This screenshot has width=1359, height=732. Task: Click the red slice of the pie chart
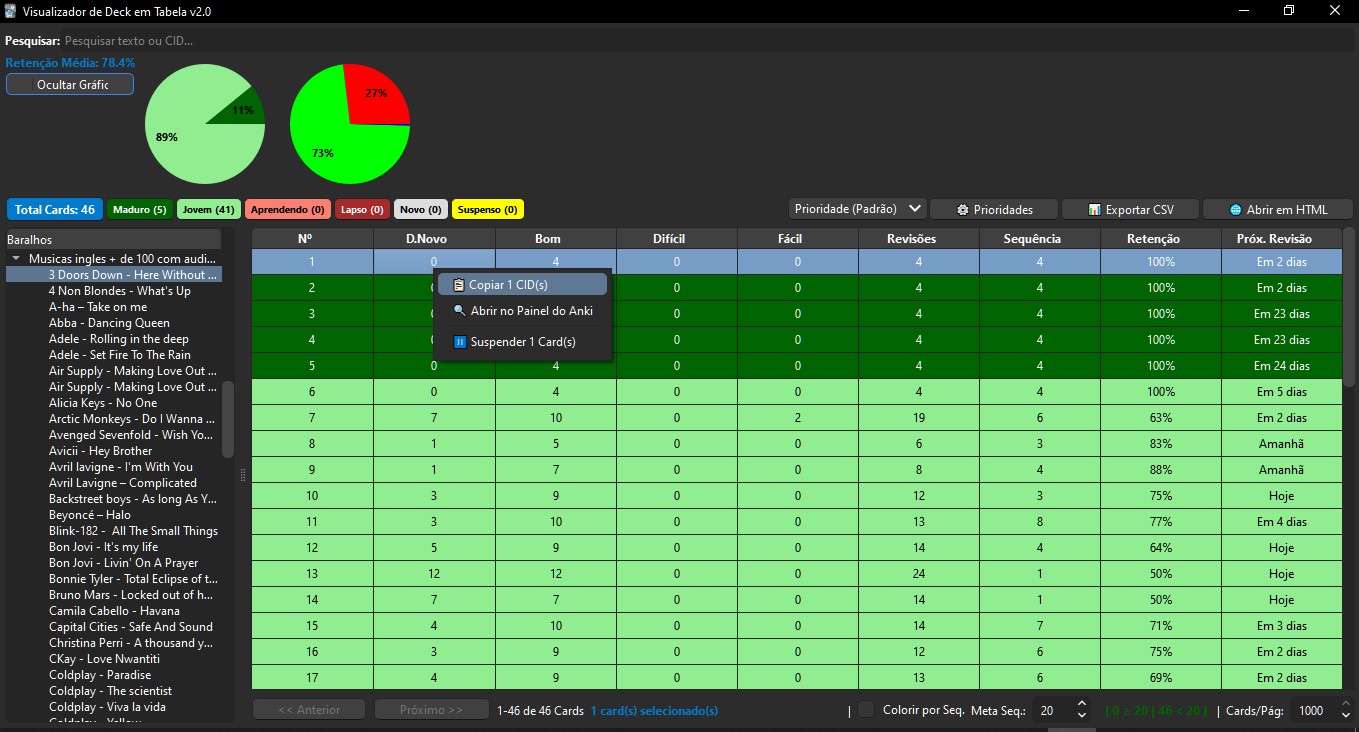(x=374, y=92)
